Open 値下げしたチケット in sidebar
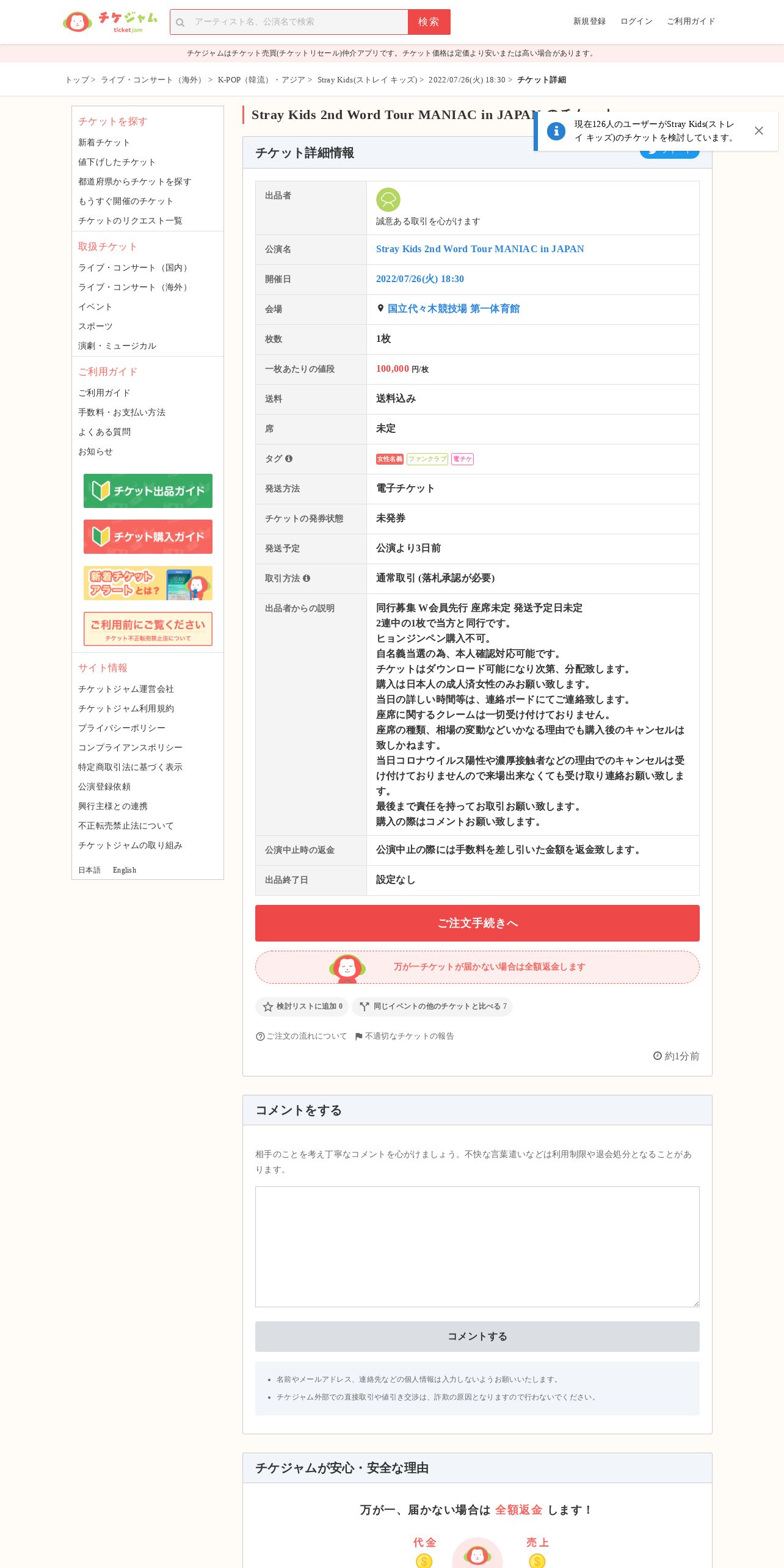The image size is (784, 1568). pos(117,162)
